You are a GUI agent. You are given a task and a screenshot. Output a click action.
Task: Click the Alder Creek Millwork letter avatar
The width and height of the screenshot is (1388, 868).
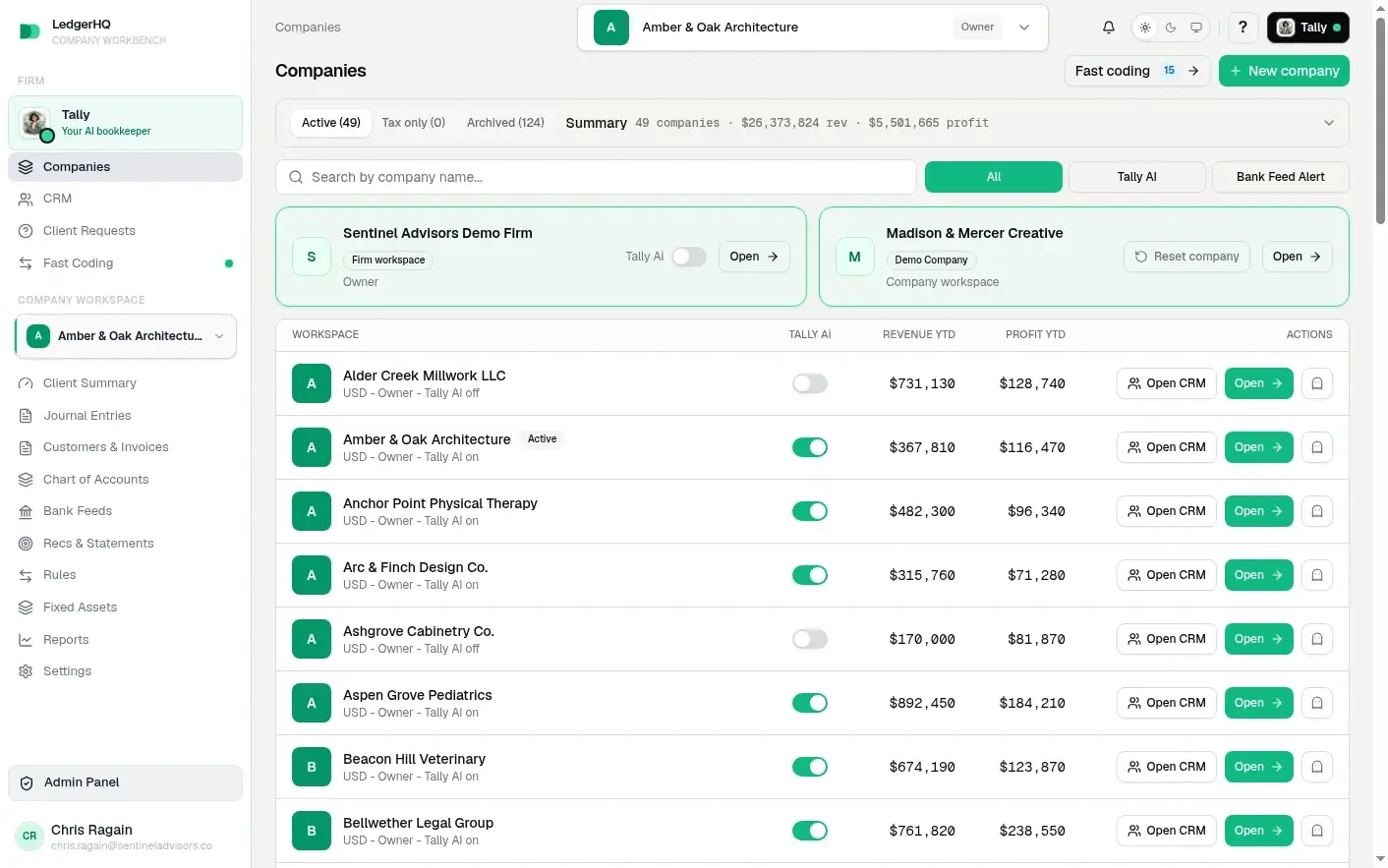click(312, 383)
